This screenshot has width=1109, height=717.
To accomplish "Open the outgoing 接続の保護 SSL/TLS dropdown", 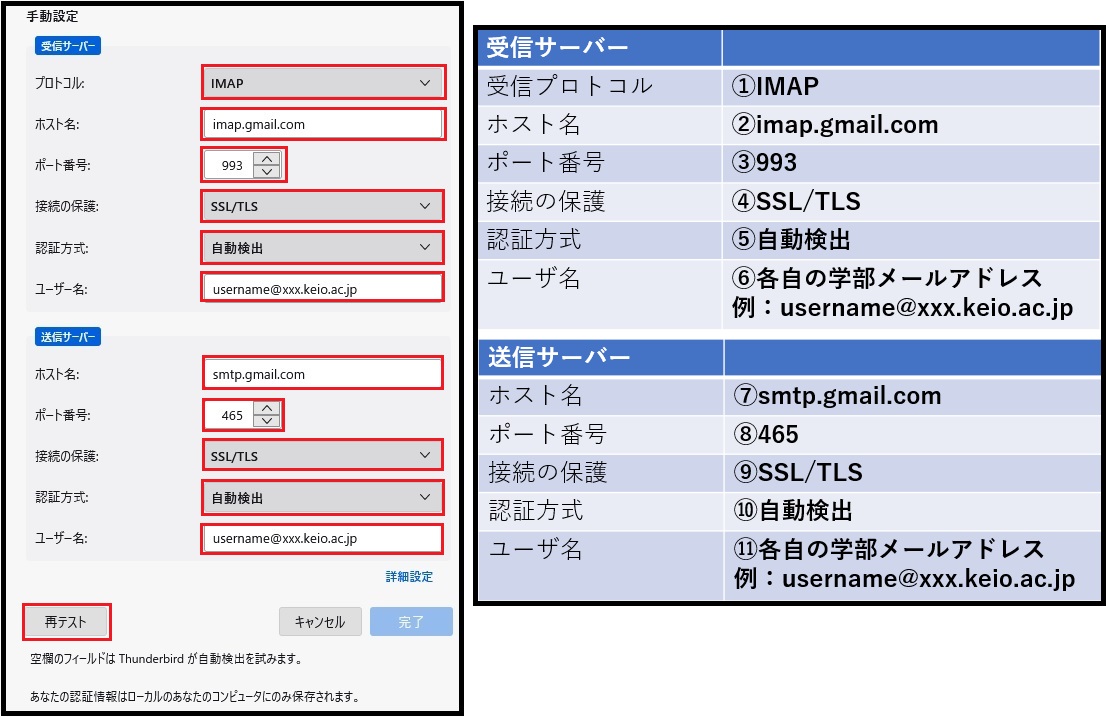I will coord(323,456).
